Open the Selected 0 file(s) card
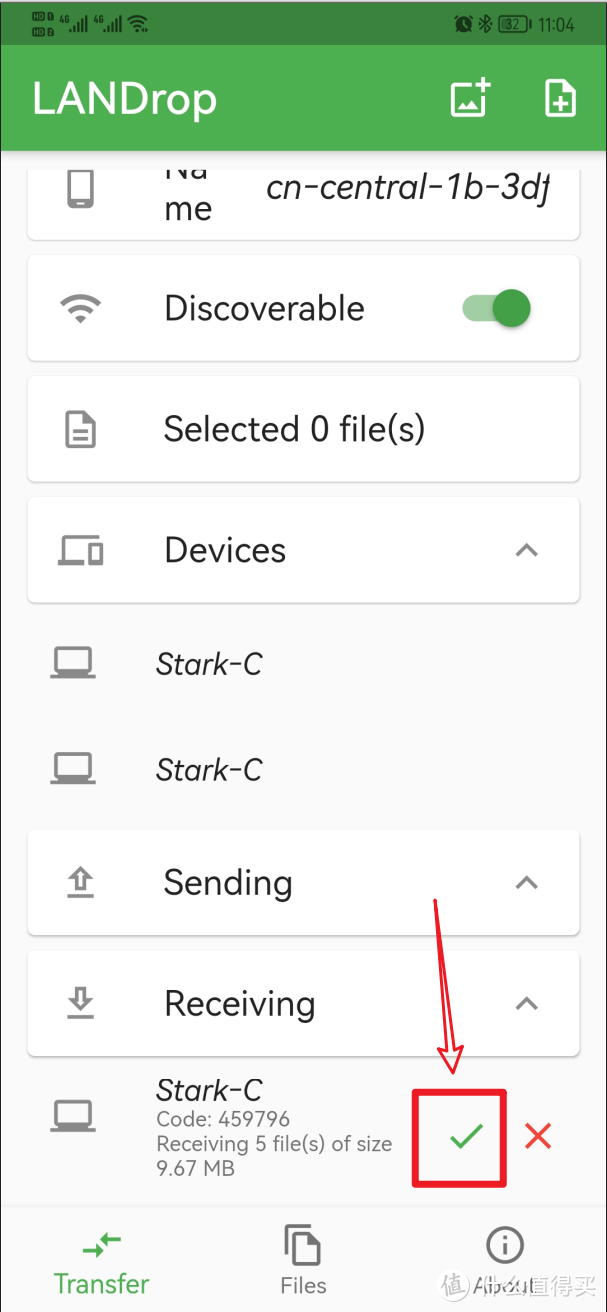 point(303,430)
